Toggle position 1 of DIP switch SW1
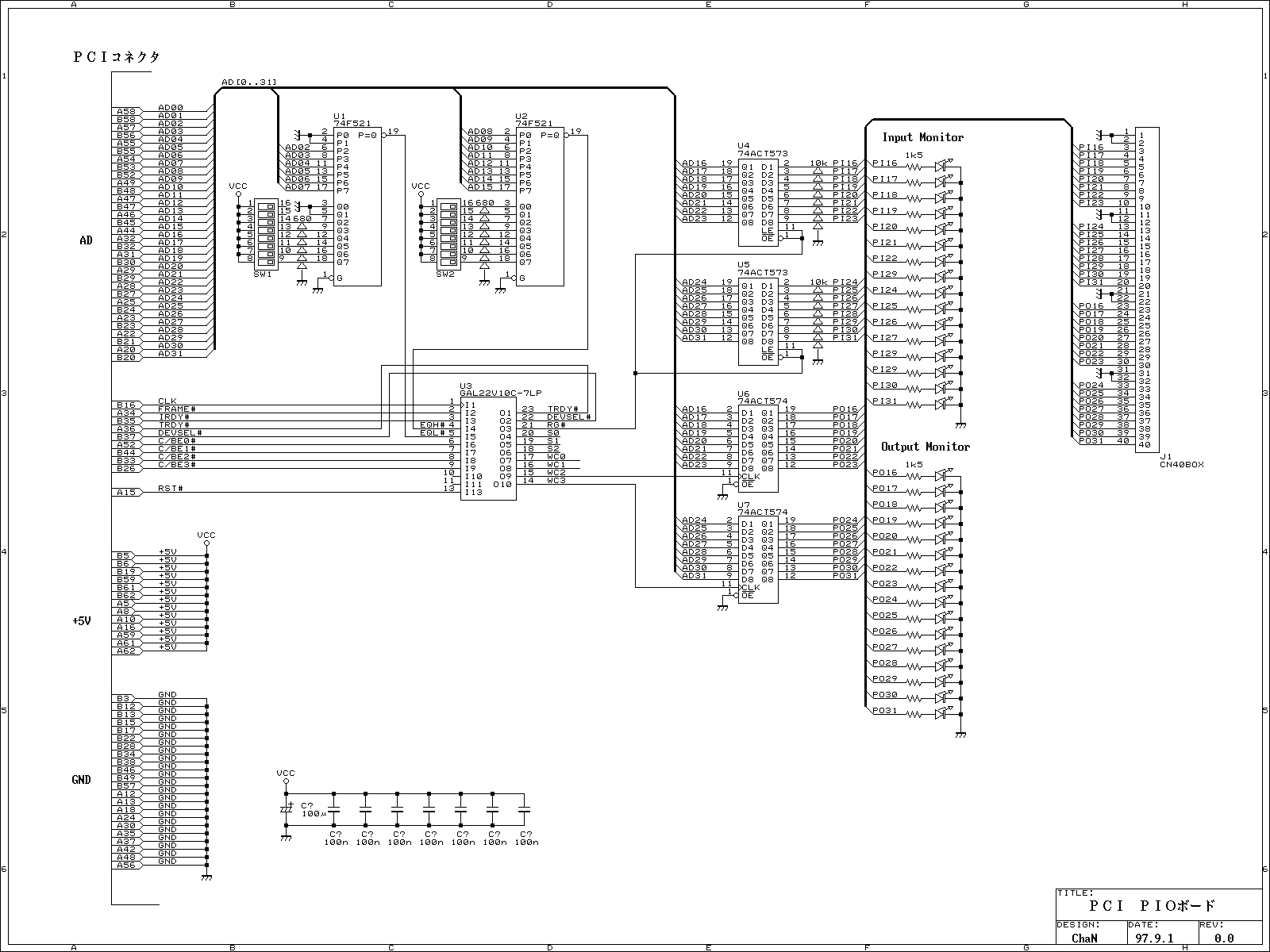This screenshot has width=1270, height=952. (266, 204)
